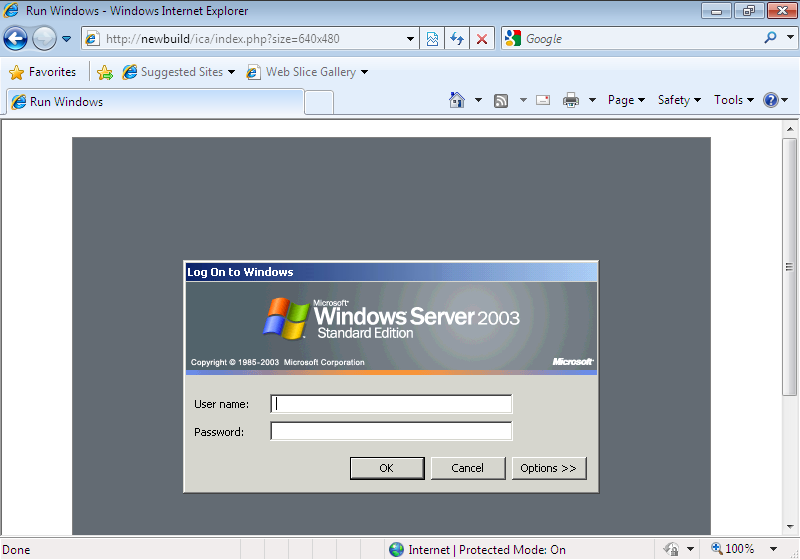Screen dimensions: 800x560
Task: Click the scroll down arrow of page scrollbar
Action: [790, 527]
